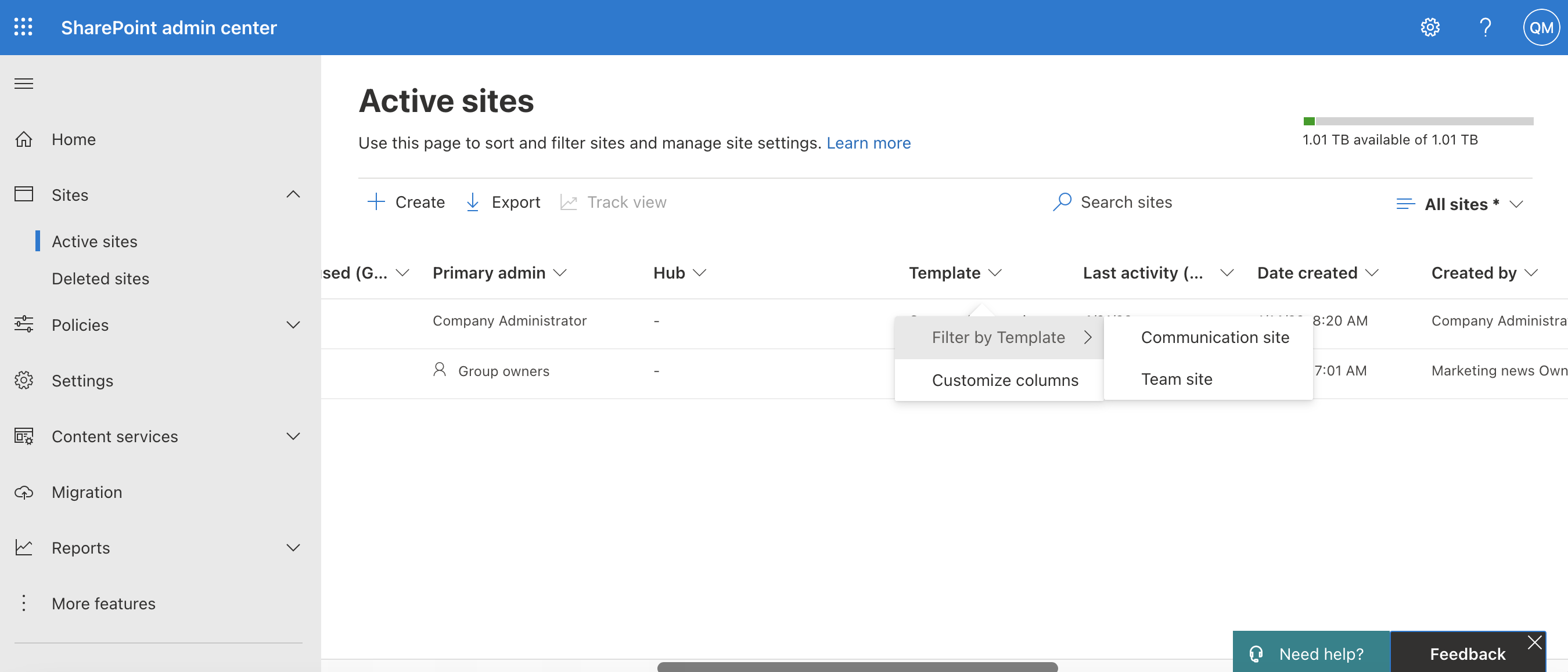The width and height of the screenshot is (1568, 672).
Task: Open the Home navigation item
Action: [74, 139]
